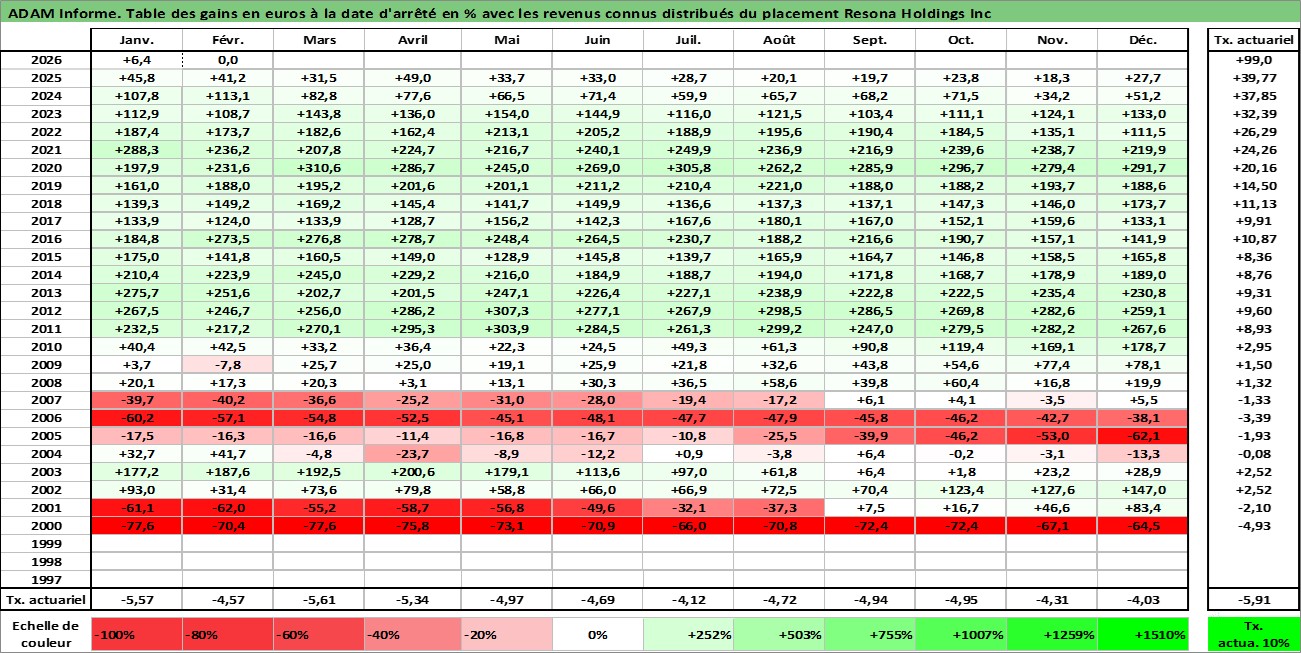
Task: Select the Sept. column header
Action: pos(870,40)
